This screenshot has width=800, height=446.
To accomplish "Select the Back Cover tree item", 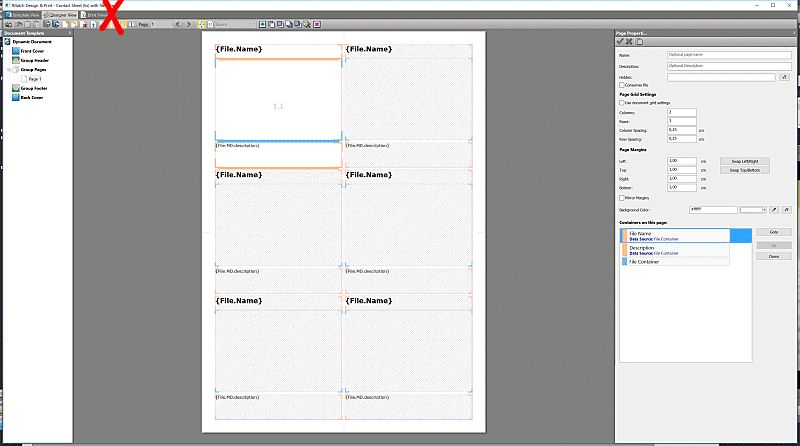I will click(x=32, y=97).
